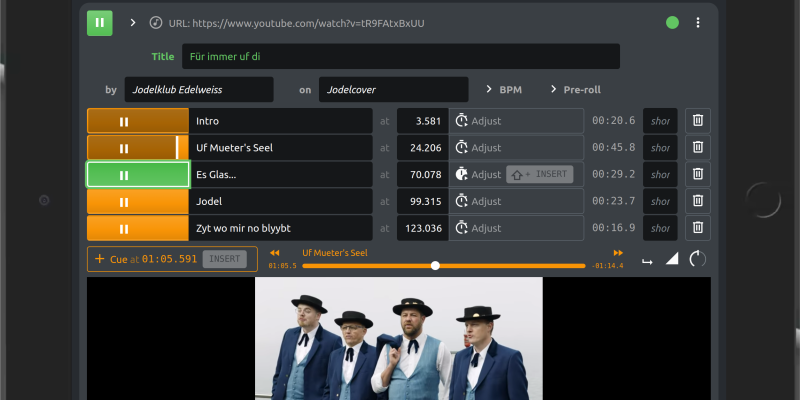The width and height of the screenshot is (800, 400).
Task: Click elapsed time 01:05.5
Action: (x=283, y=266)
